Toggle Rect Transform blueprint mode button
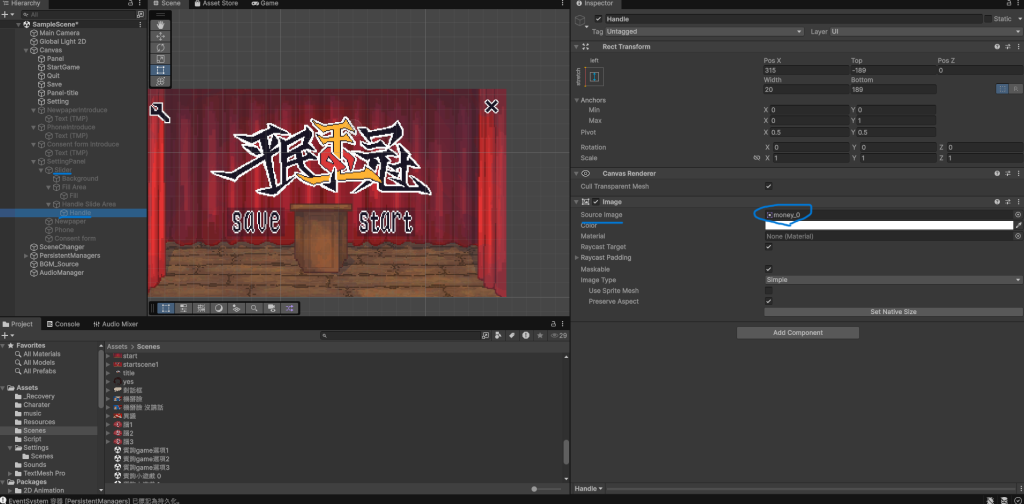The height and width of the screenshot is (504, 1024). [1002, 89]
